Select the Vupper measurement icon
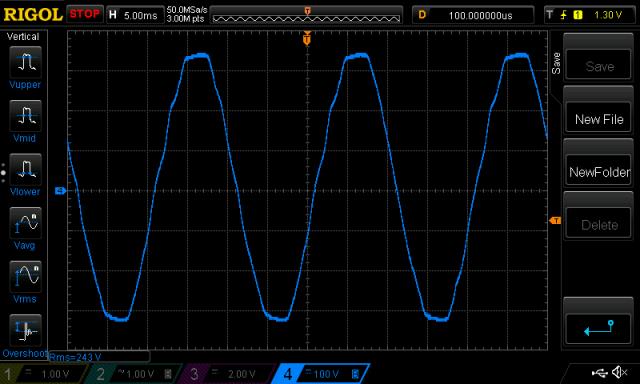The width and height of the screenshot is (640, 384). (x=25, y=62)
